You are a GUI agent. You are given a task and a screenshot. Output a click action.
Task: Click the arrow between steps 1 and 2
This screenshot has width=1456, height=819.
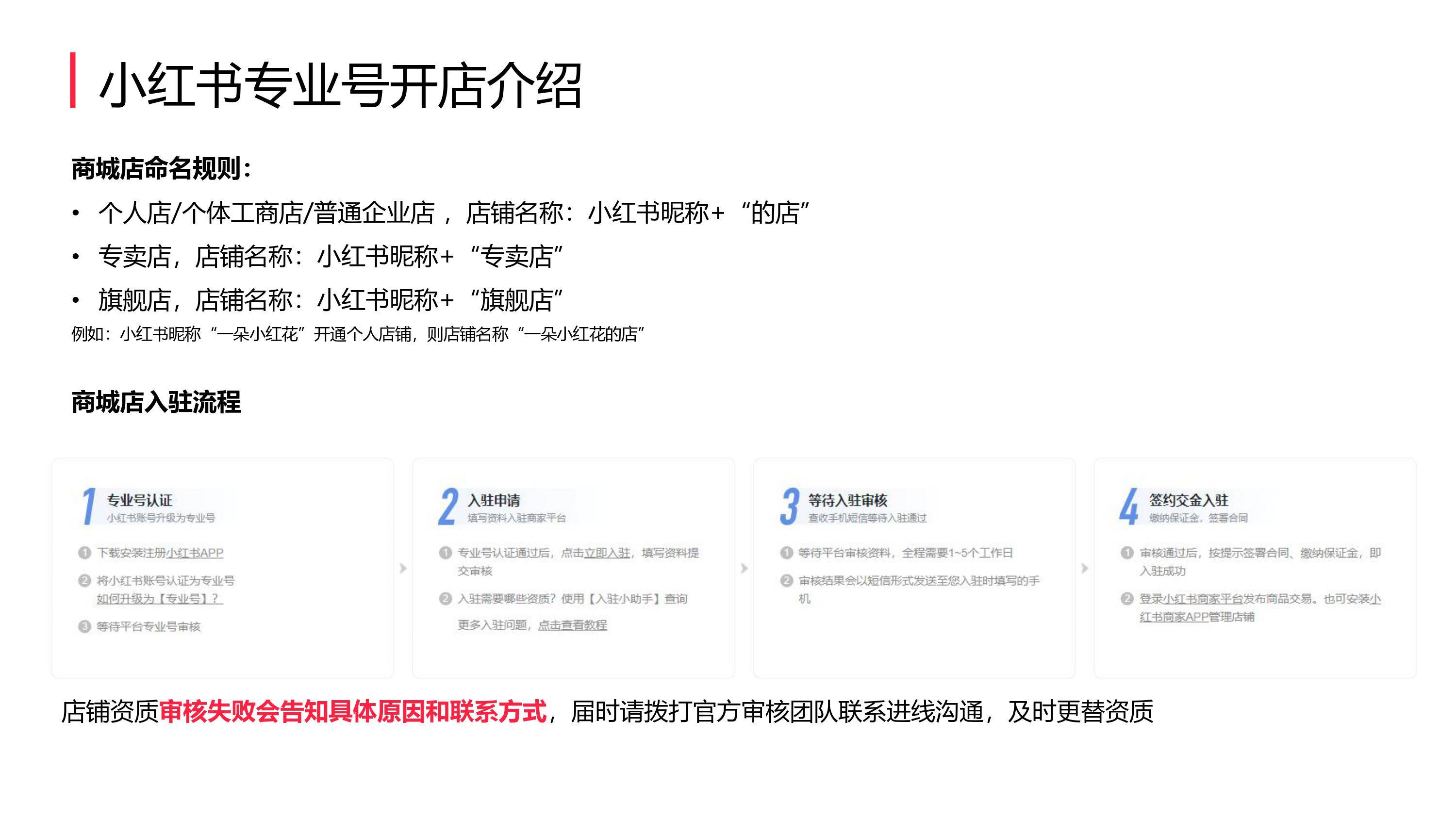[x=403, y=568]
